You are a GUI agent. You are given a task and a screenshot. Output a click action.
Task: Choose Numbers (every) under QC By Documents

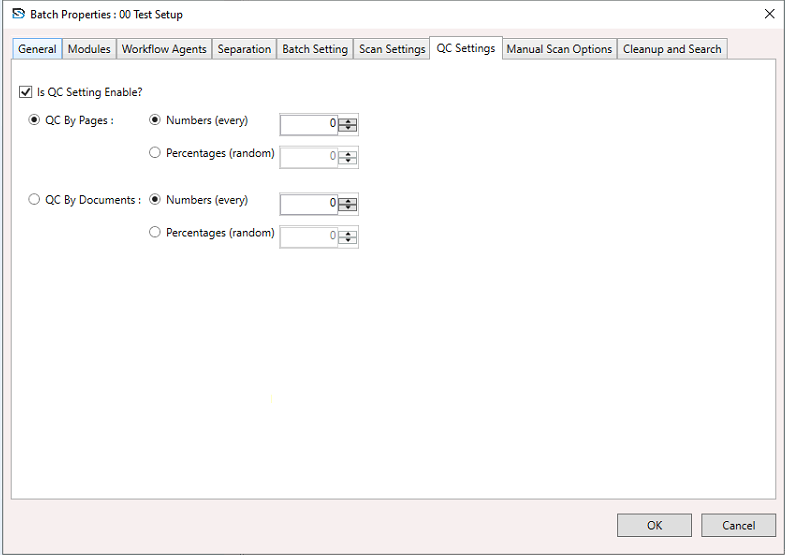click(x=155, y=200)
